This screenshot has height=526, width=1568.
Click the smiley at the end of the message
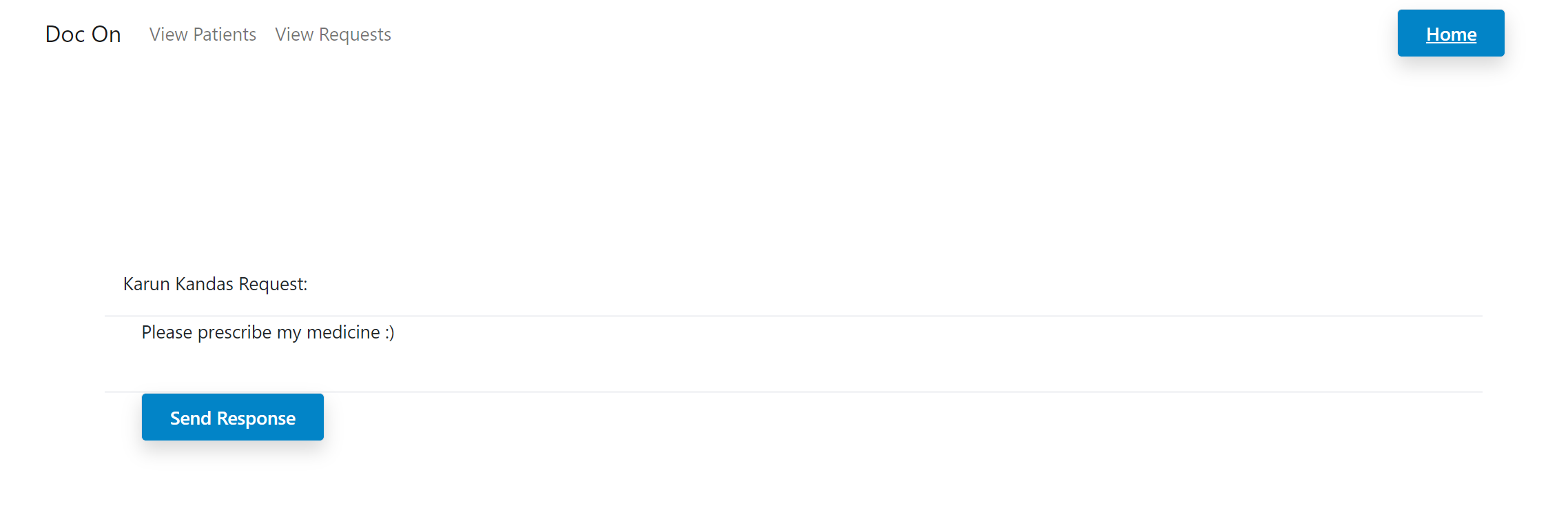pos(390,333)
